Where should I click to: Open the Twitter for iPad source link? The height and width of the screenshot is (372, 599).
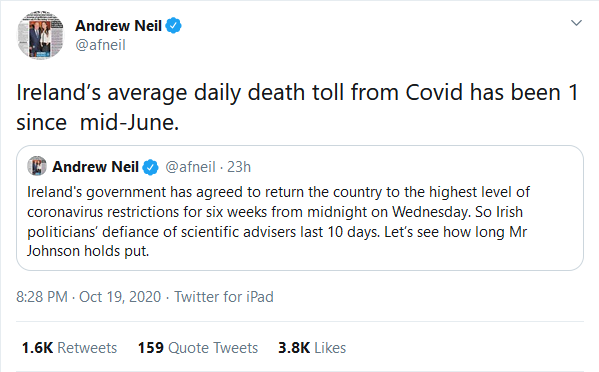(224, 297)
